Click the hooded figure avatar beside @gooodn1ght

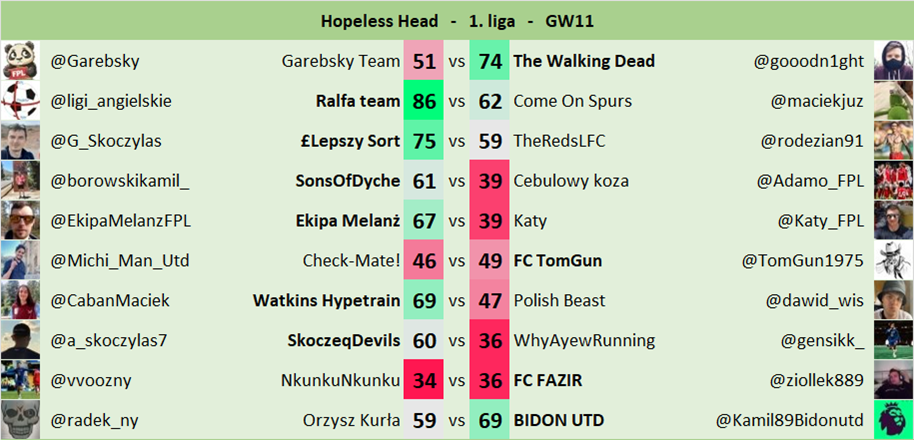coord(893,61)
